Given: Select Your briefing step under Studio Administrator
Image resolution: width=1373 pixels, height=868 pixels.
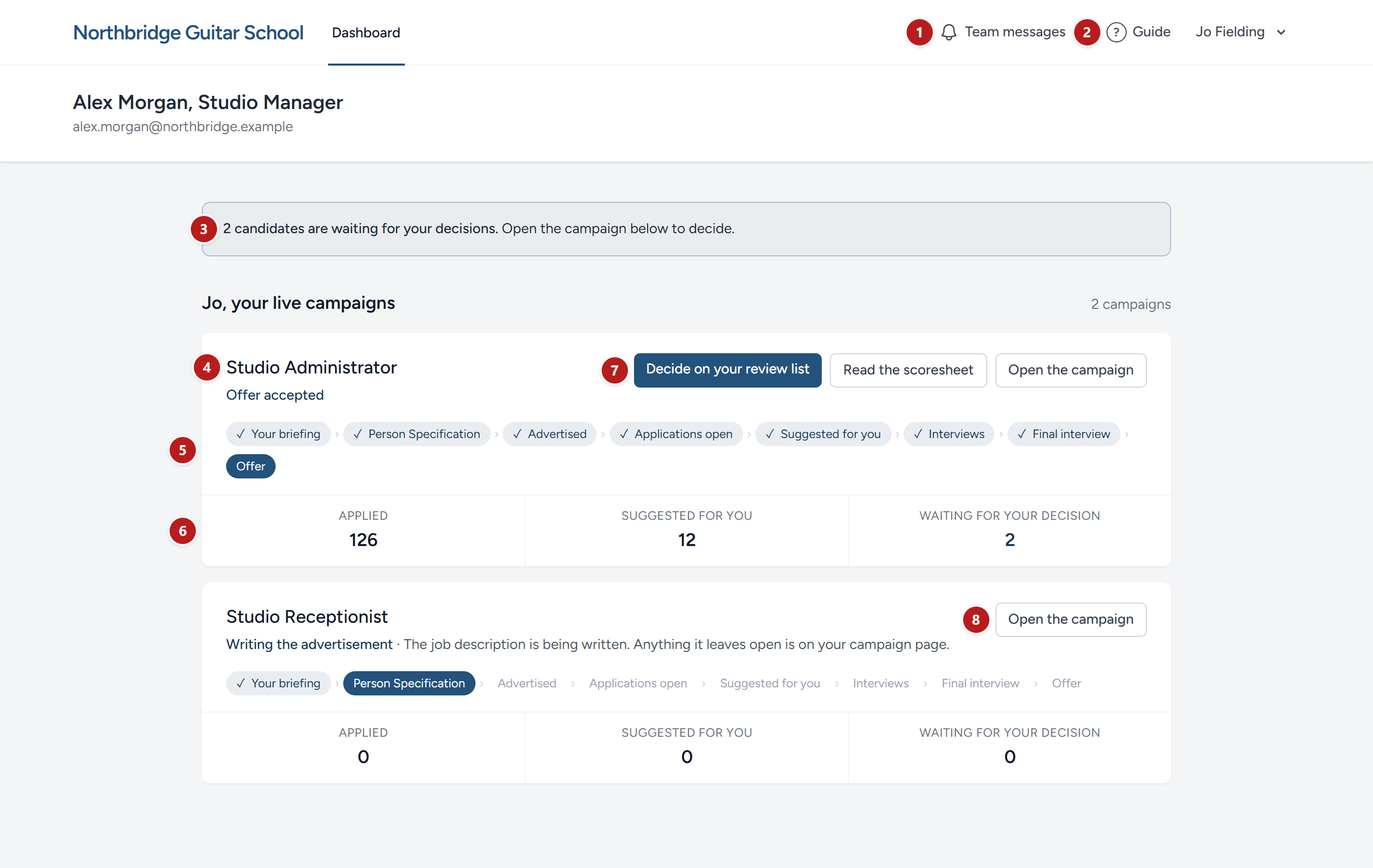Looking at the screenshot, I should (x=278, y=435).
